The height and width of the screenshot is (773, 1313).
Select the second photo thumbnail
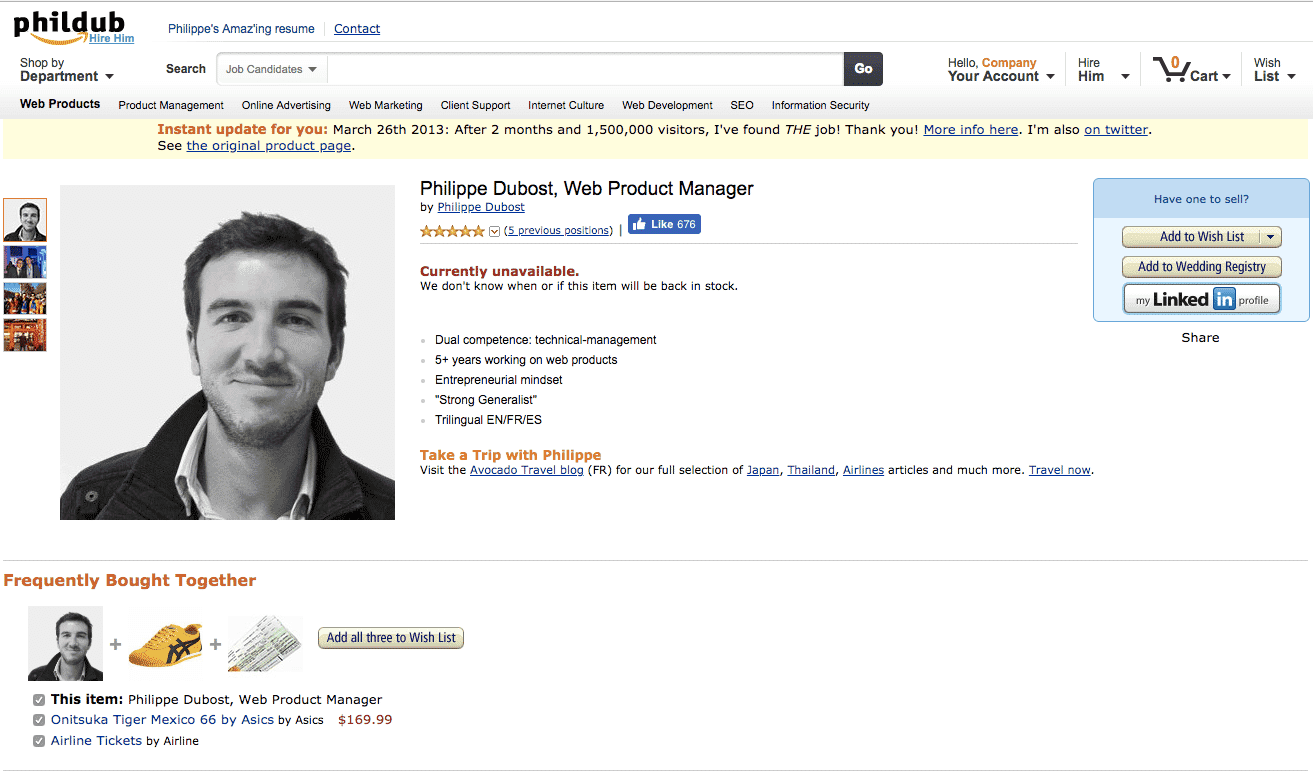[x=25, y=262]
